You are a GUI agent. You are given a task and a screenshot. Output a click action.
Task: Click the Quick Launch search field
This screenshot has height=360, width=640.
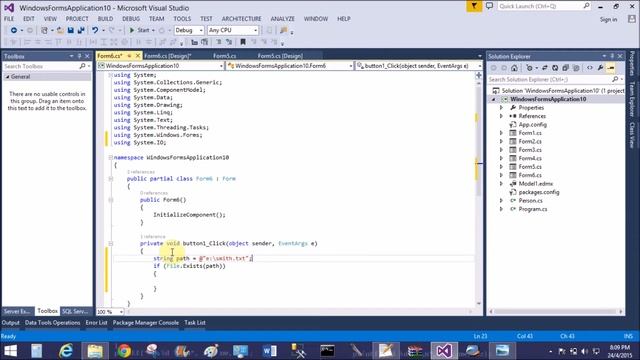pyautogui.click(x=544, y=6)
